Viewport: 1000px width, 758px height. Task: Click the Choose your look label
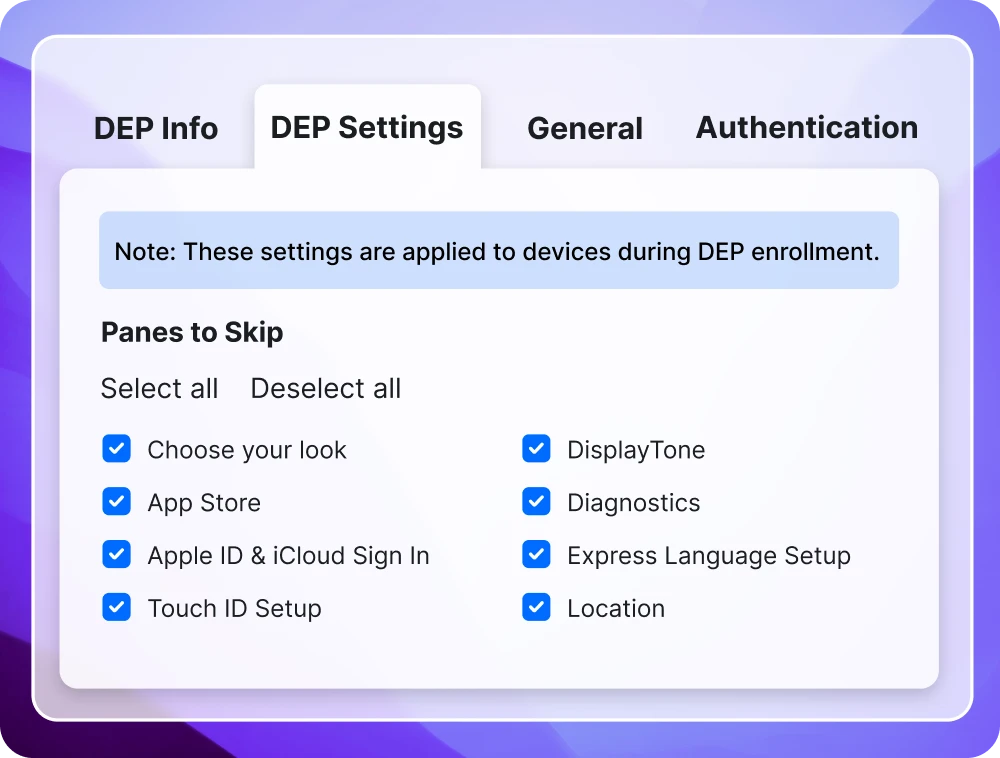(247, 450)
